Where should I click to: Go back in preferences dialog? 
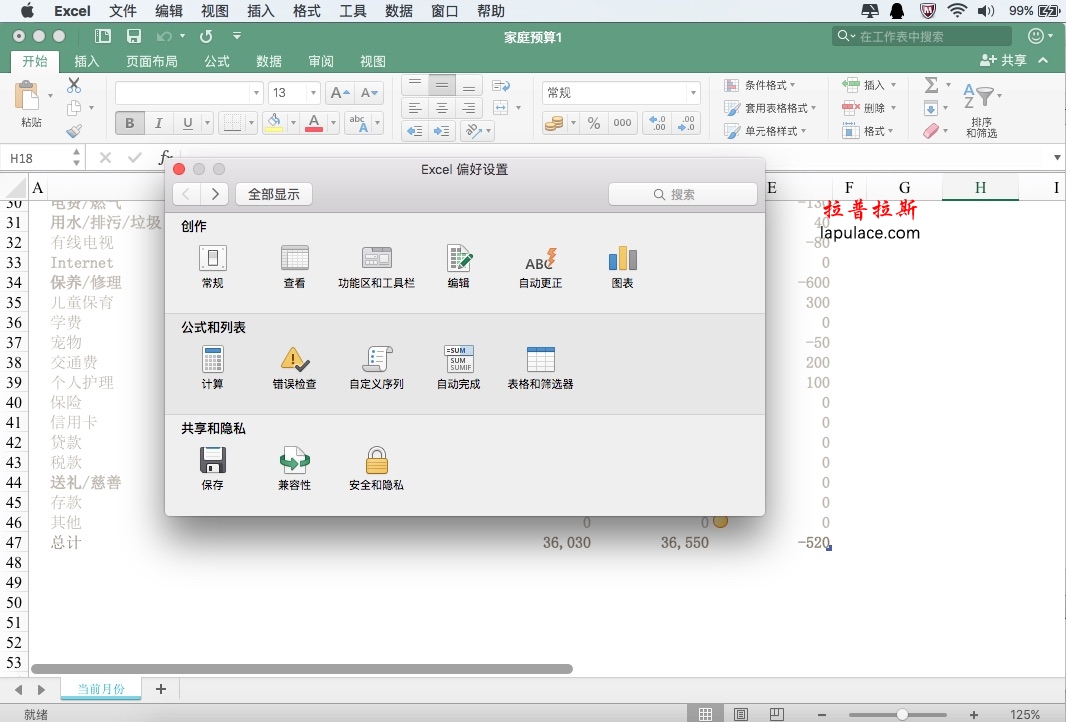coord(186,194)
